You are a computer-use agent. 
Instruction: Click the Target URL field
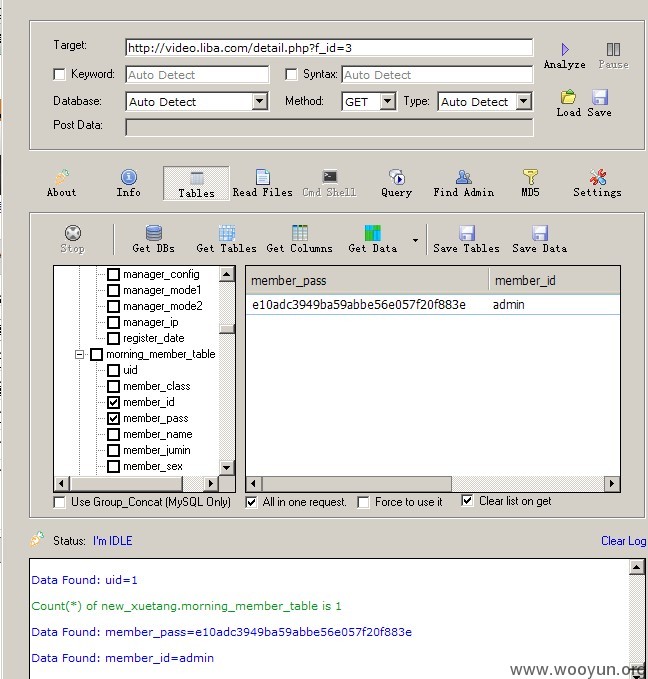tap(329, 48)
